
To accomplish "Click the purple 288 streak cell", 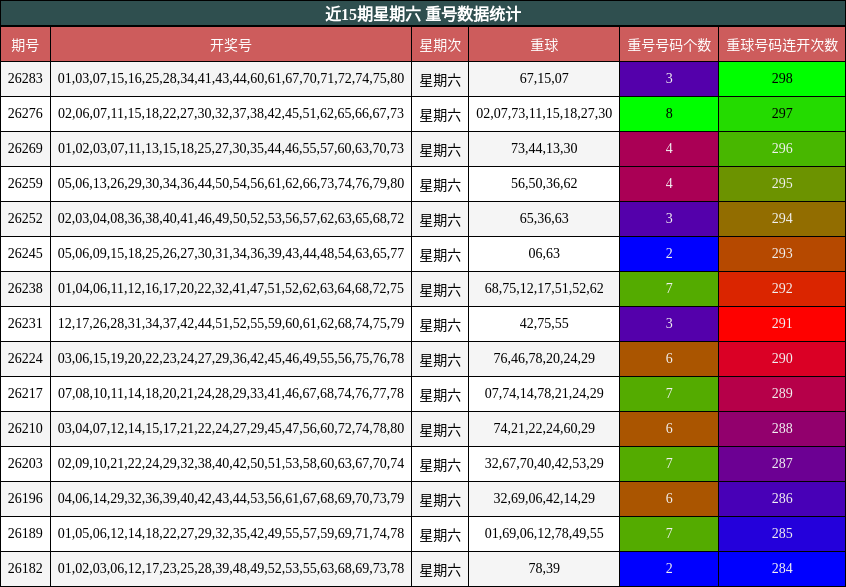I will click(x=782, y=429).
